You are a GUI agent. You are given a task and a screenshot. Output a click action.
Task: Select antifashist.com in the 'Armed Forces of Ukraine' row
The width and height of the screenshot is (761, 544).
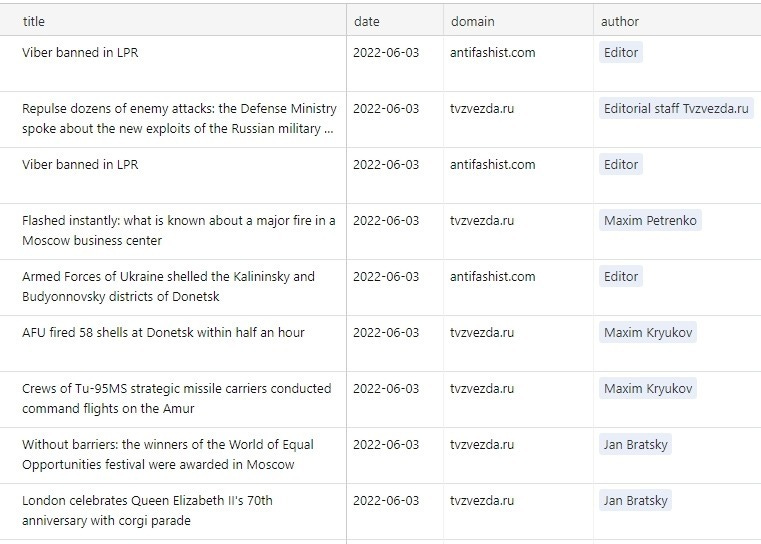(493, 277)
